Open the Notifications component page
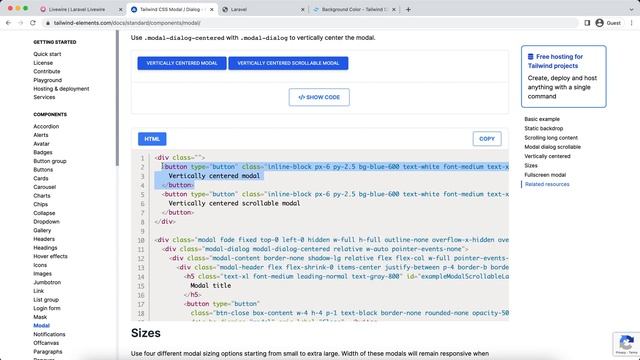640x360 pixels. pos(49,334)
